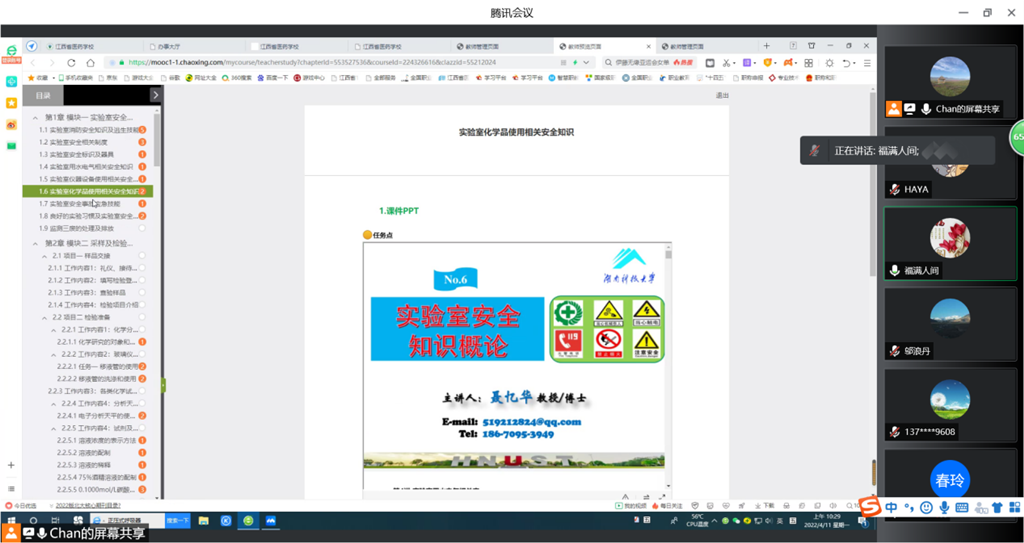Go back using the browser back arrow

click(34, 63)
